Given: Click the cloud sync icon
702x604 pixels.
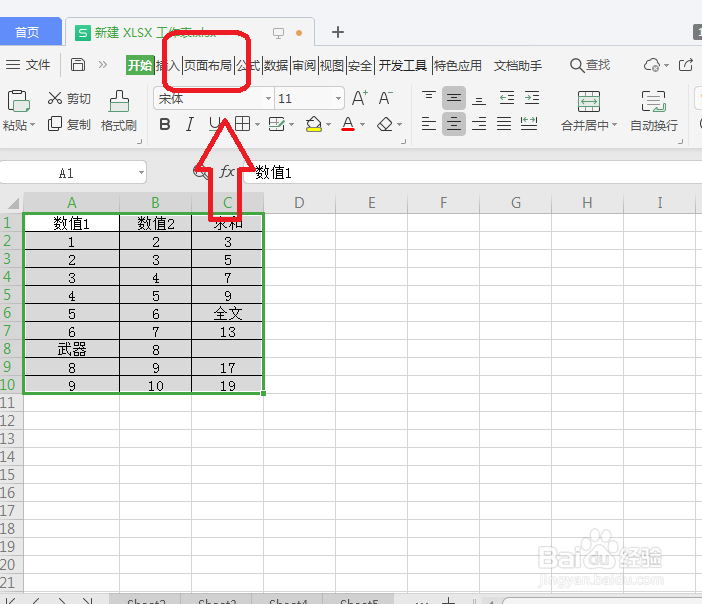Looking at the screenshot, I should [652, 65].
